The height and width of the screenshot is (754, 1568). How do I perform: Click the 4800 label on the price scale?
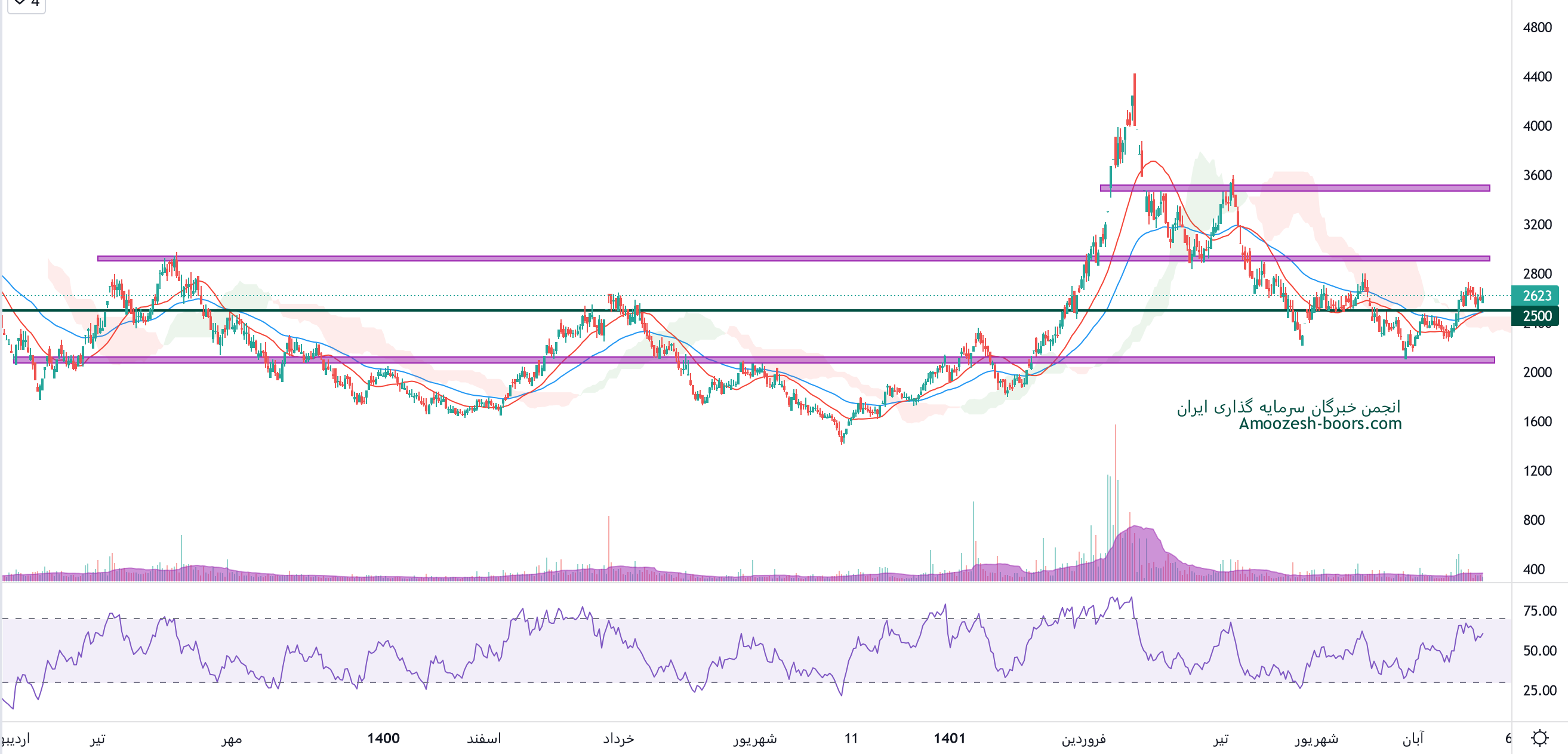pyautogui.click(x=1537, y=27)
